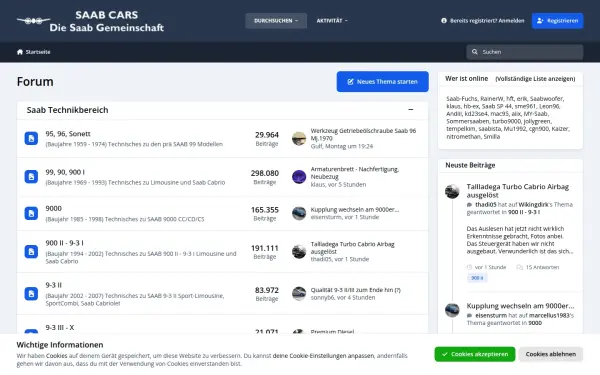Click the magnifier icon in search box

tap(474, 52)
